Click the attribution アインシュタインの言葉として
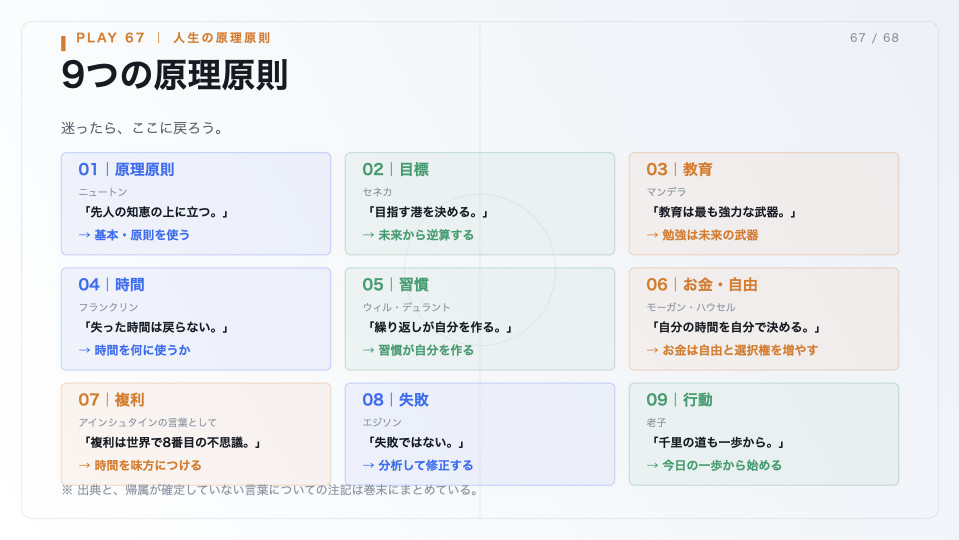This screenshot has width=959, height=540. coord(147,422)
